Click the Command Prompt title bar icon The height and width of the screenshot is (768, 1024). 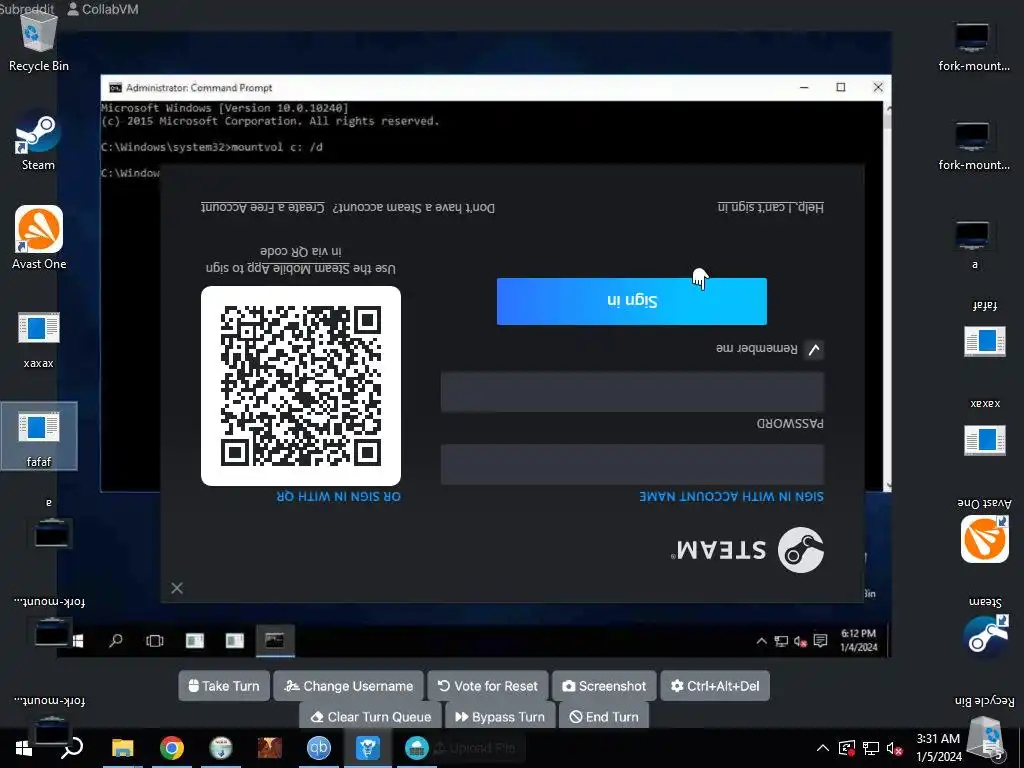tap(115, 88)
